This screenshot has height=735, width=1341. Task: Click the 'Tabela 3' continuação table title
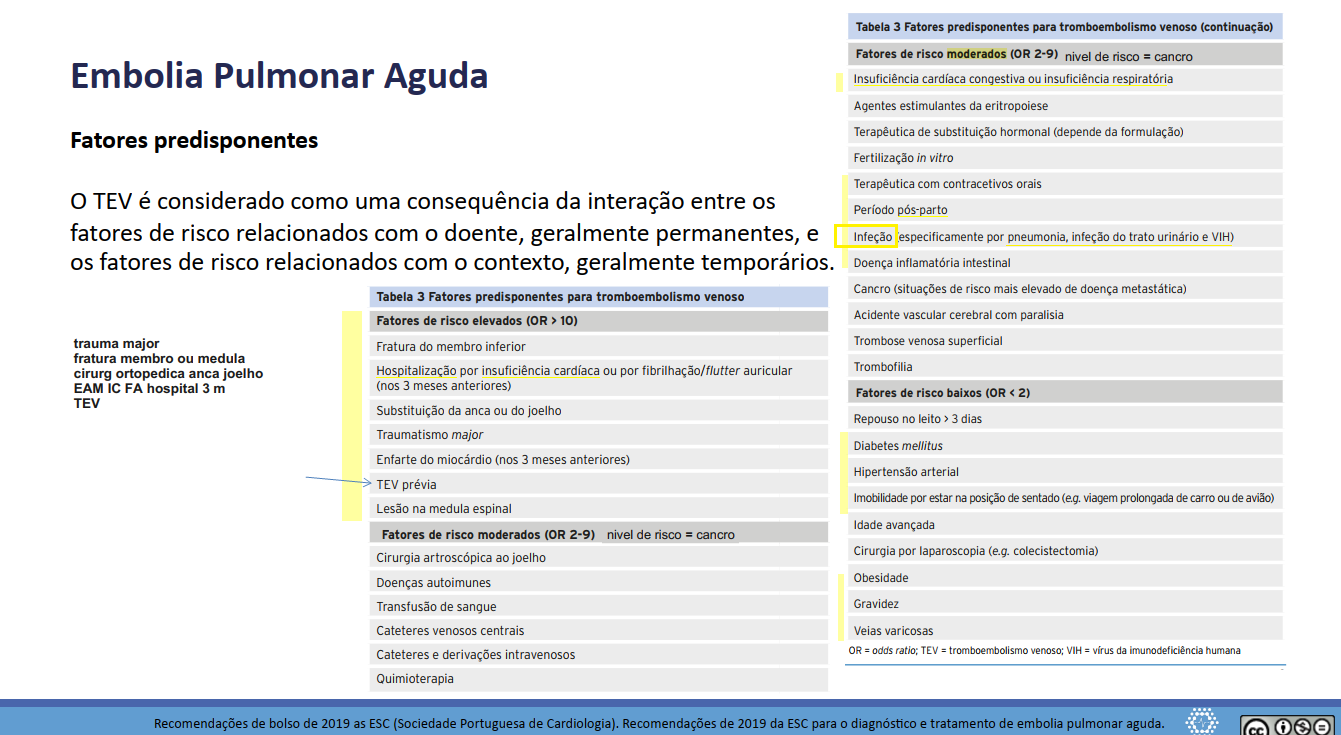tap(1064, 27)
